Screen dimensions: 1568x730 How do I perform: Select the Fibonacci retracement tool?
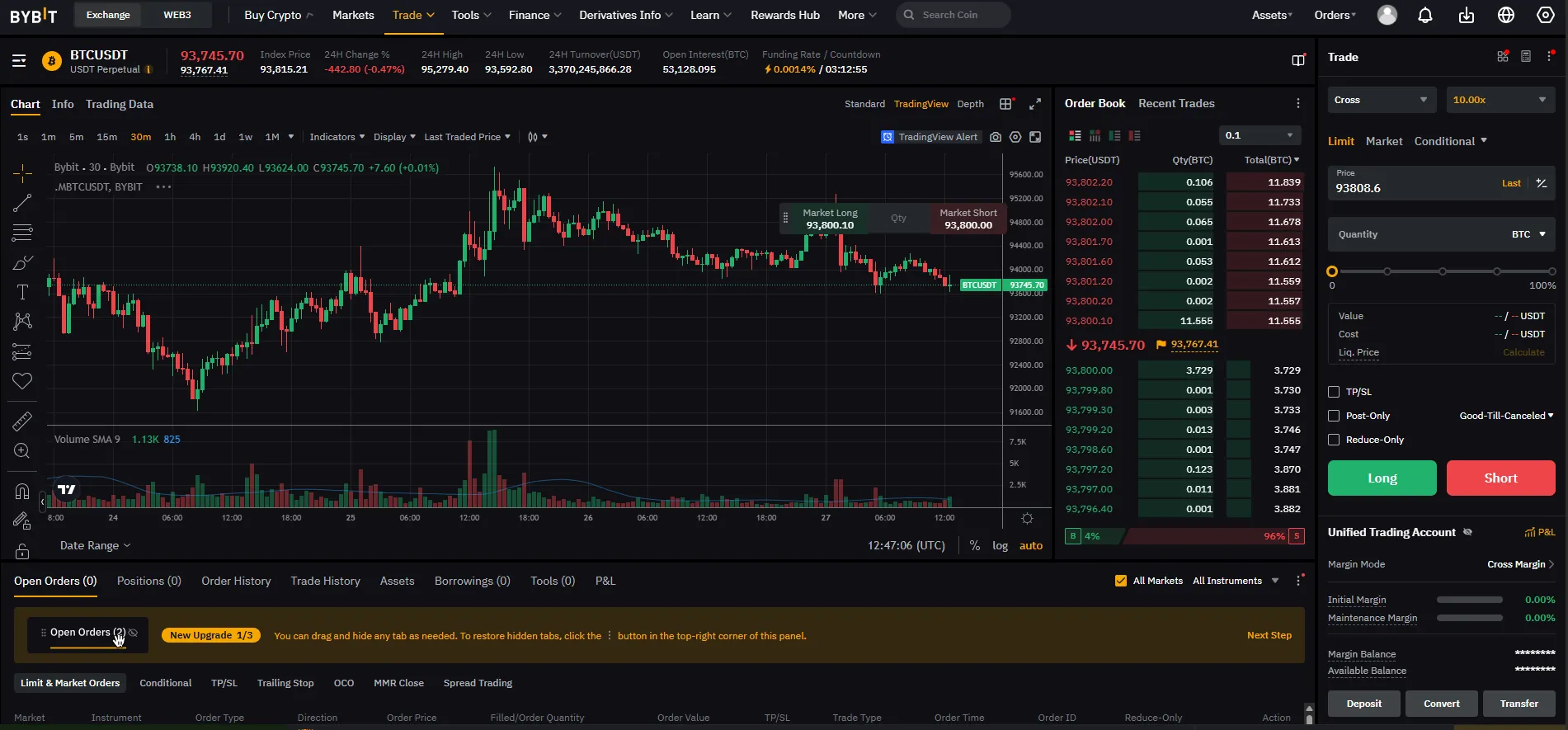[x=22, y=233]
